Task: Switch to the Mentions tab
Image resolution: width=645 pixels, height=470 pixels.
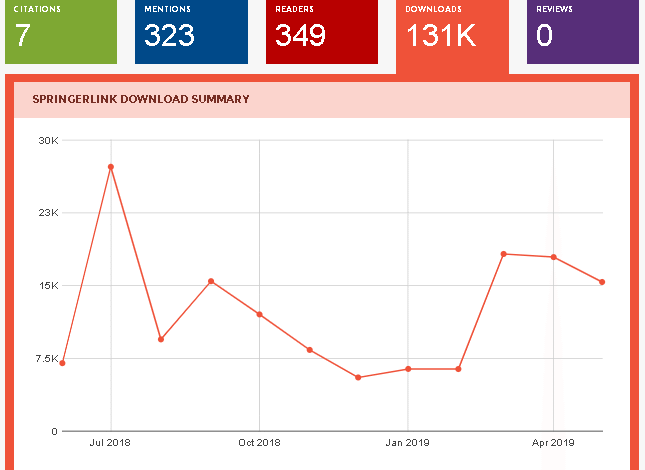Action: [x=191, y=32]
